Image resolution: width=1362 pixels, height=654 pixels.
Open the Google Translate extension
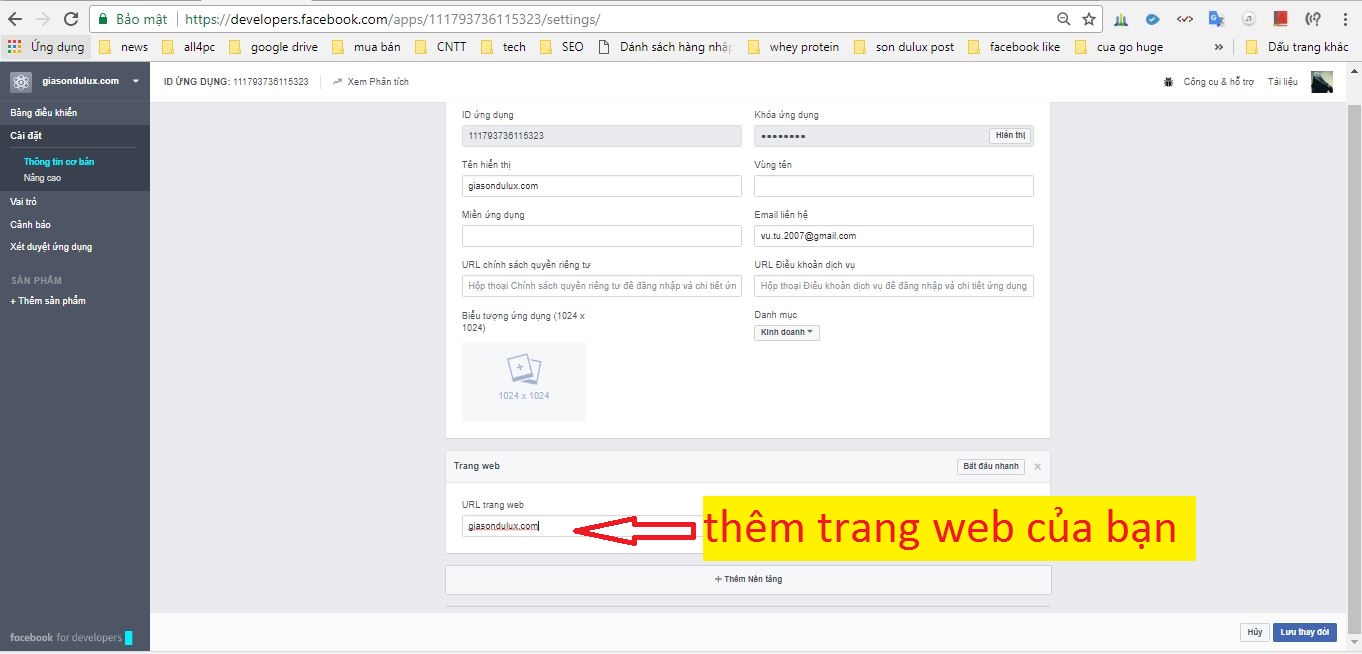coord(1216,19)
